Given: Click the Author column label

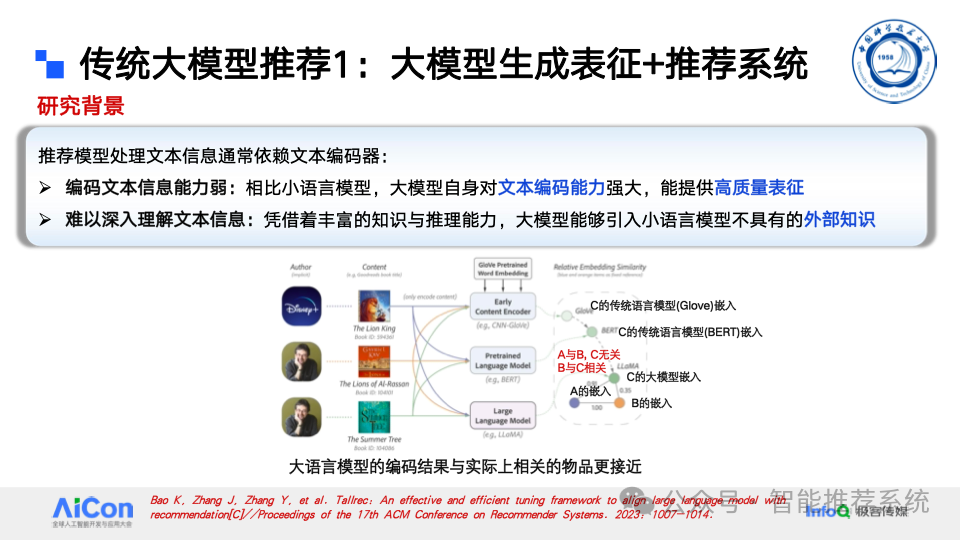Looking at the screenshot, I should [x=301, y=267].
